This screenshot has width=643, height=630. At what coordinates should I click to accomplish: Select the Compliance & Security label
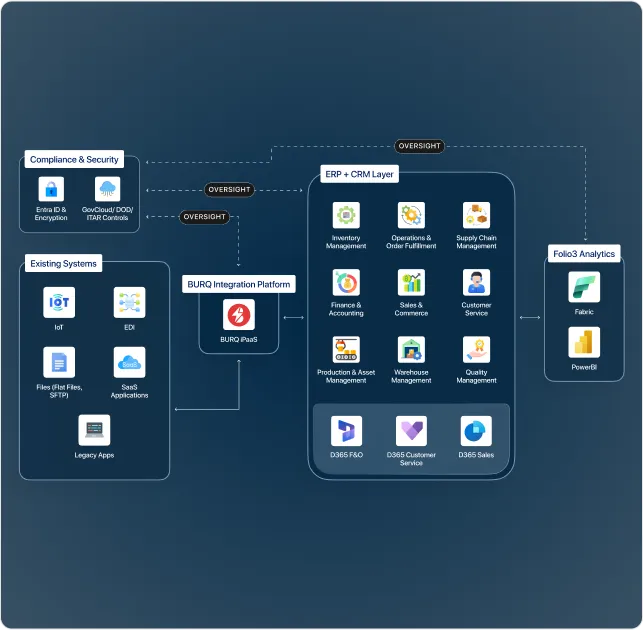(74, 159)
